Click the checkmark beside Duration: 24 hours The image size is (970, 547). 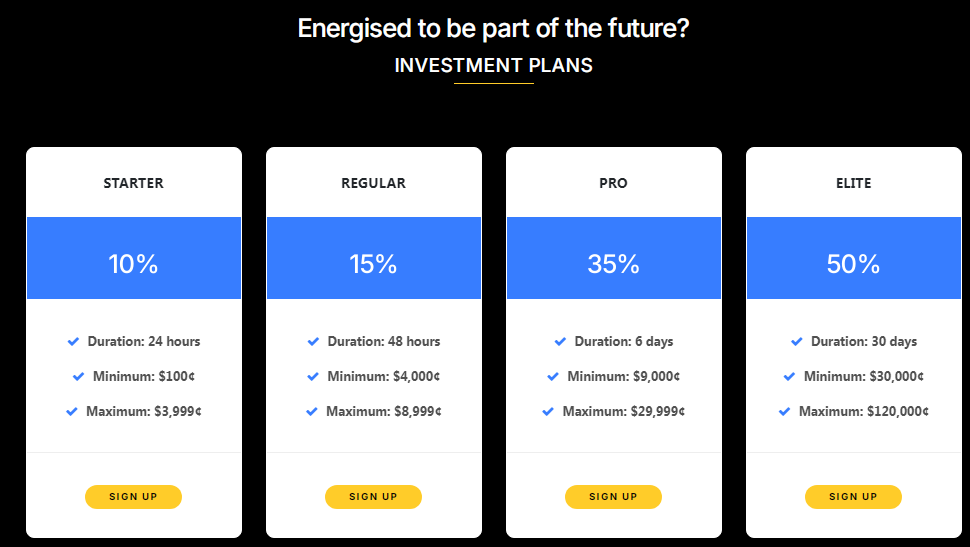(x=73, y=342)
